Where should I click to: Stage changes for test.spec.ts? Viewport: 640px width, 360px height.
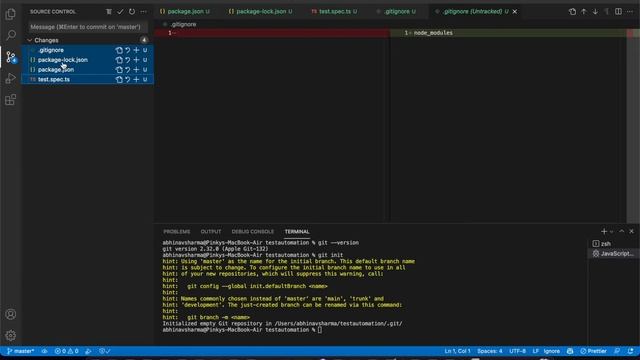[x=136, y=80]
